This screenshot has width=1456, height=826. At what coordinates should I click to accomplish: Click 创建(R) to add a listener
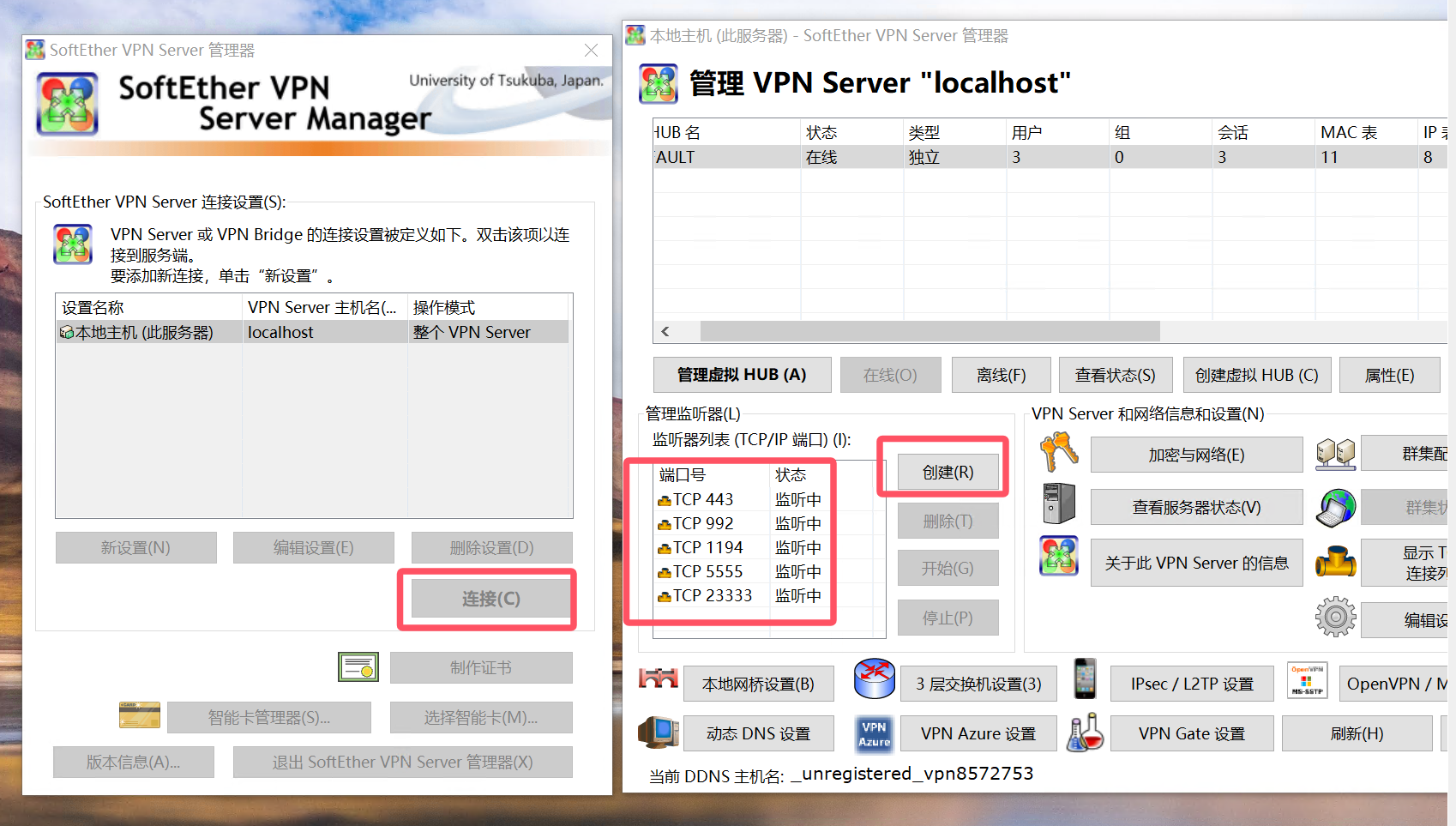948,472
